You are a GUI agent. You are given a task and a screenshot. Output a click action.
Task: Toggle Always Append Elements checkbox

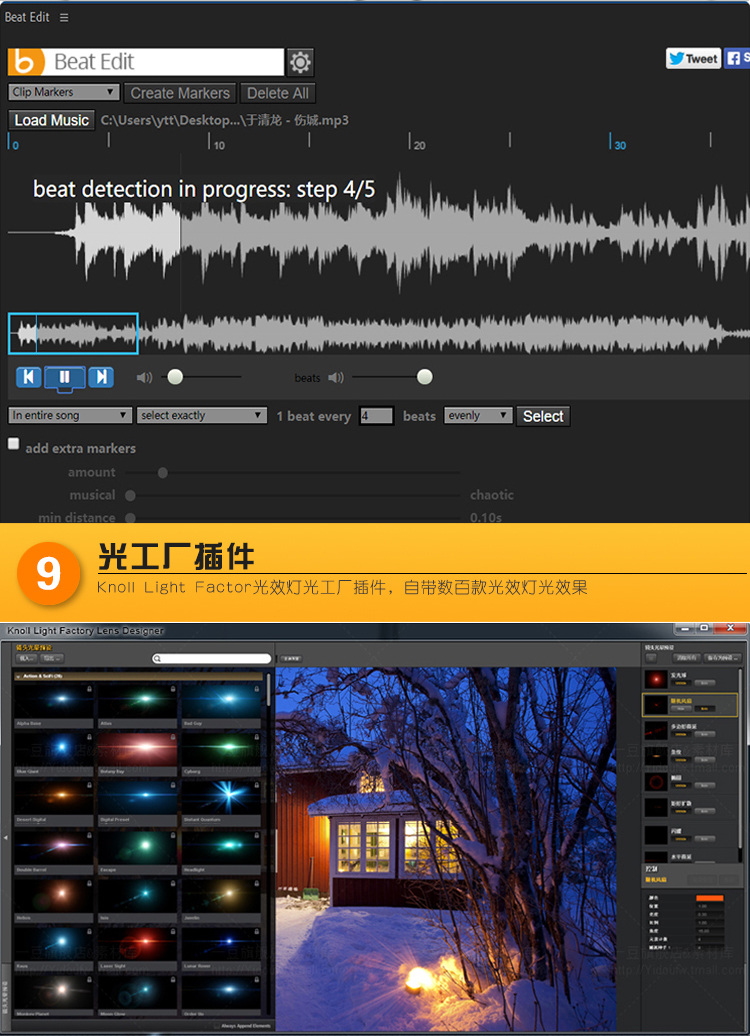[216, 1025]
